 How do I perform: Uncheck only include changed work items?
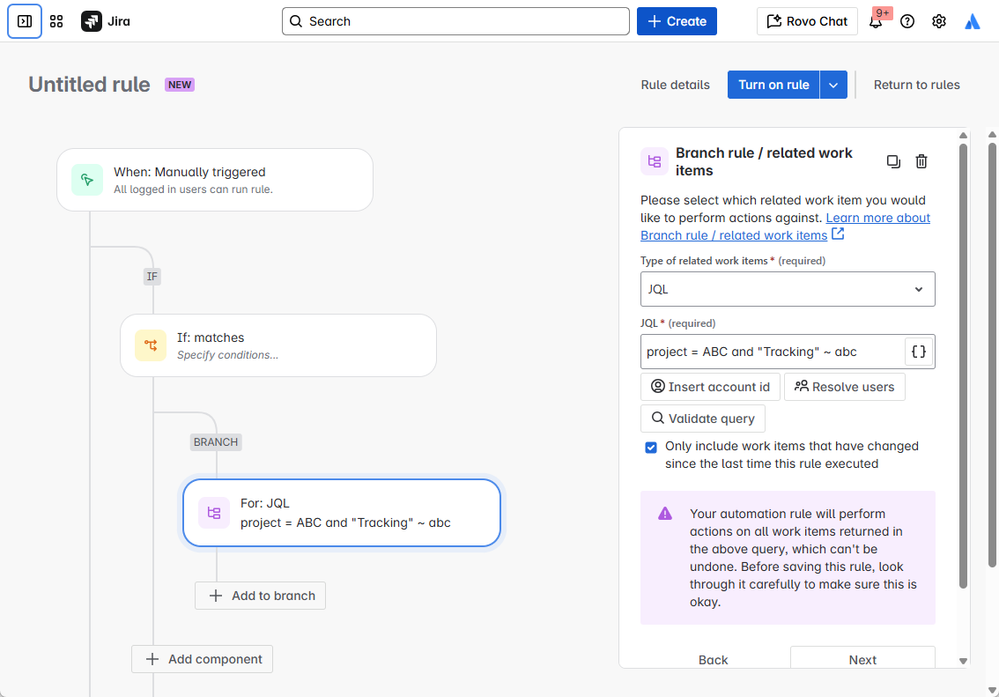[650, 447]
